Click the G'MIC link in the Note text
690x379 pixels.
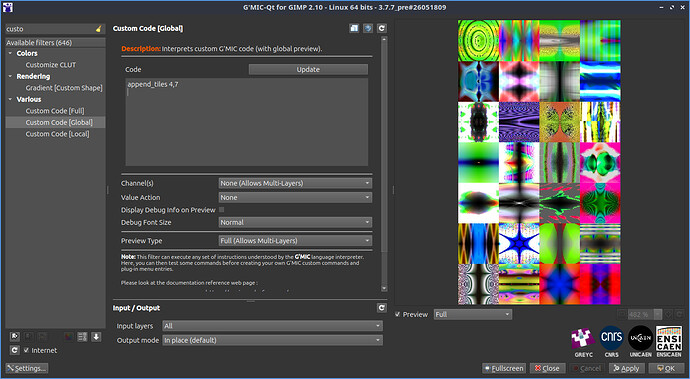coord(302,257)
